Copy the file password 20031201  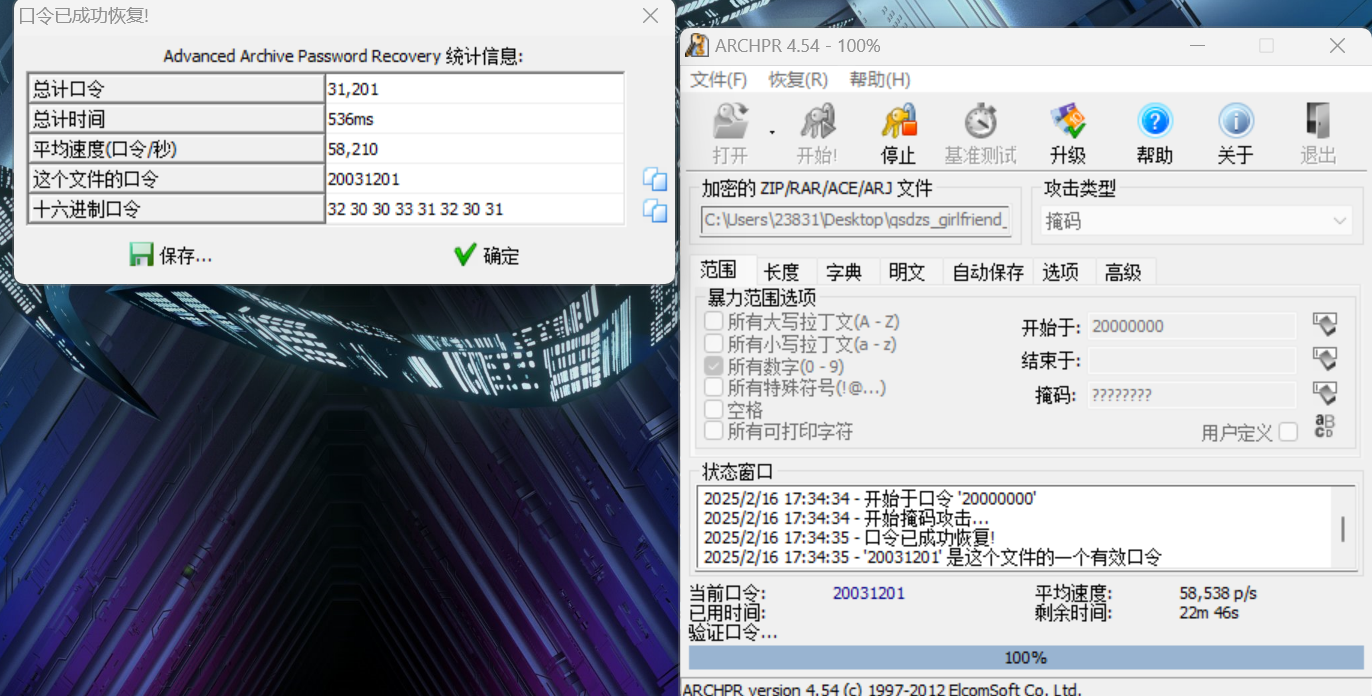(x=654, y=180)
